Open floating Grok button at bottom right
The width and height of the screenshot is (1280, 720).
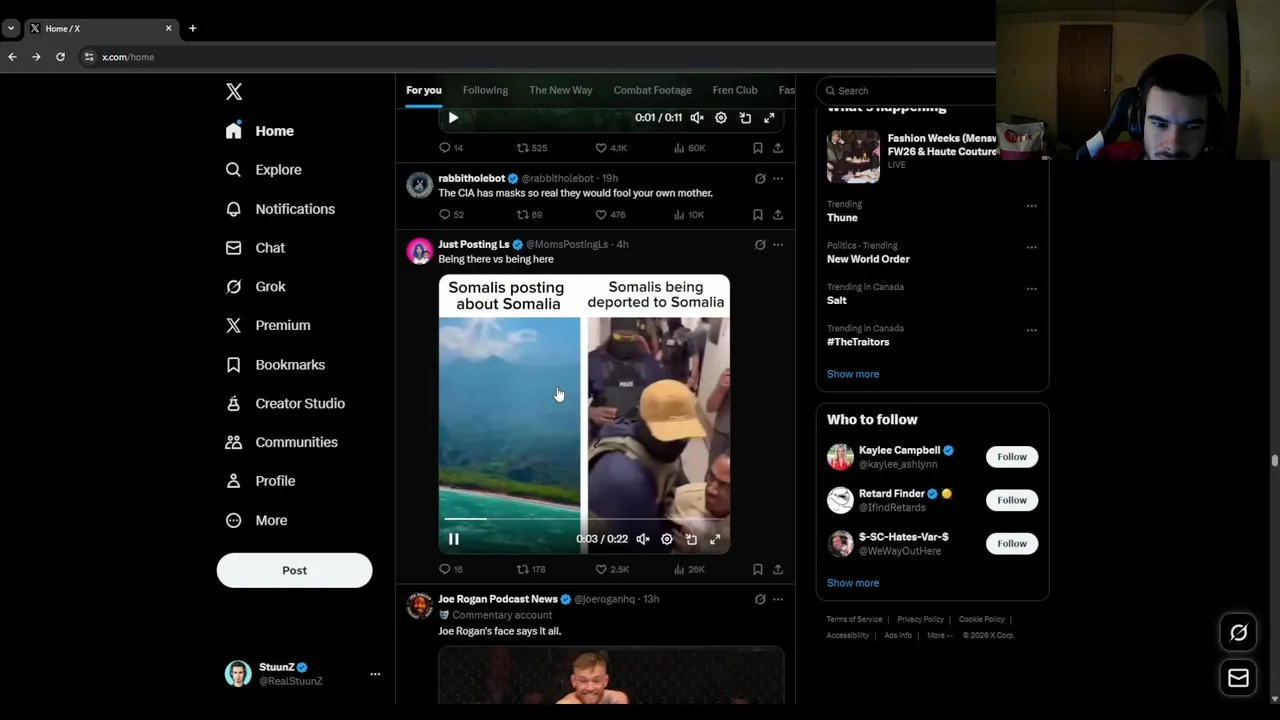point(1238,633)
